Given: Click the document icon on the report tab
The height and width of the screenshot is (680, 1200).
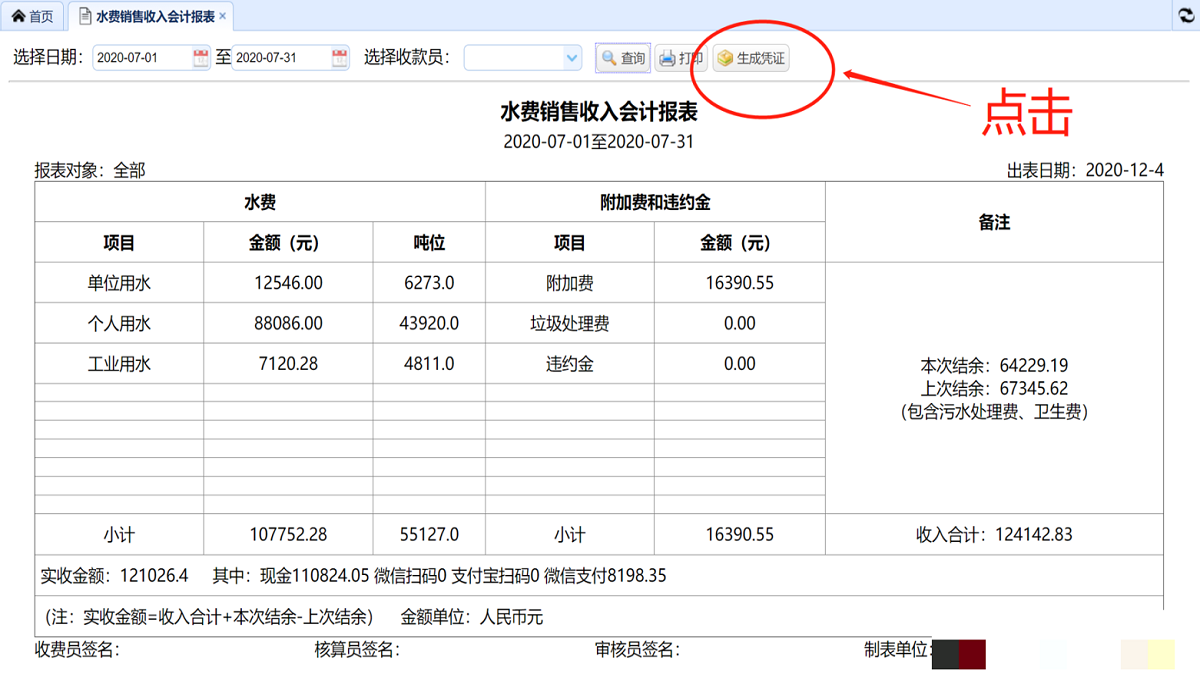Looking at the screenshot, I should click(84, 16).
